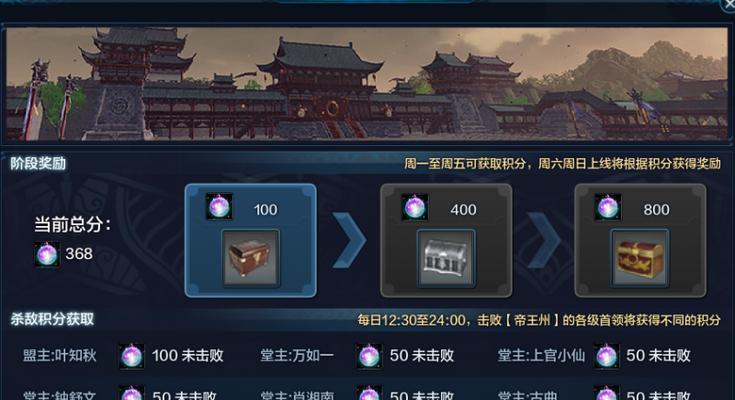This screenshot has height=400, width=735.
Task: Click the arrow between 400 and 800 tiers
Action: [544, 240]
